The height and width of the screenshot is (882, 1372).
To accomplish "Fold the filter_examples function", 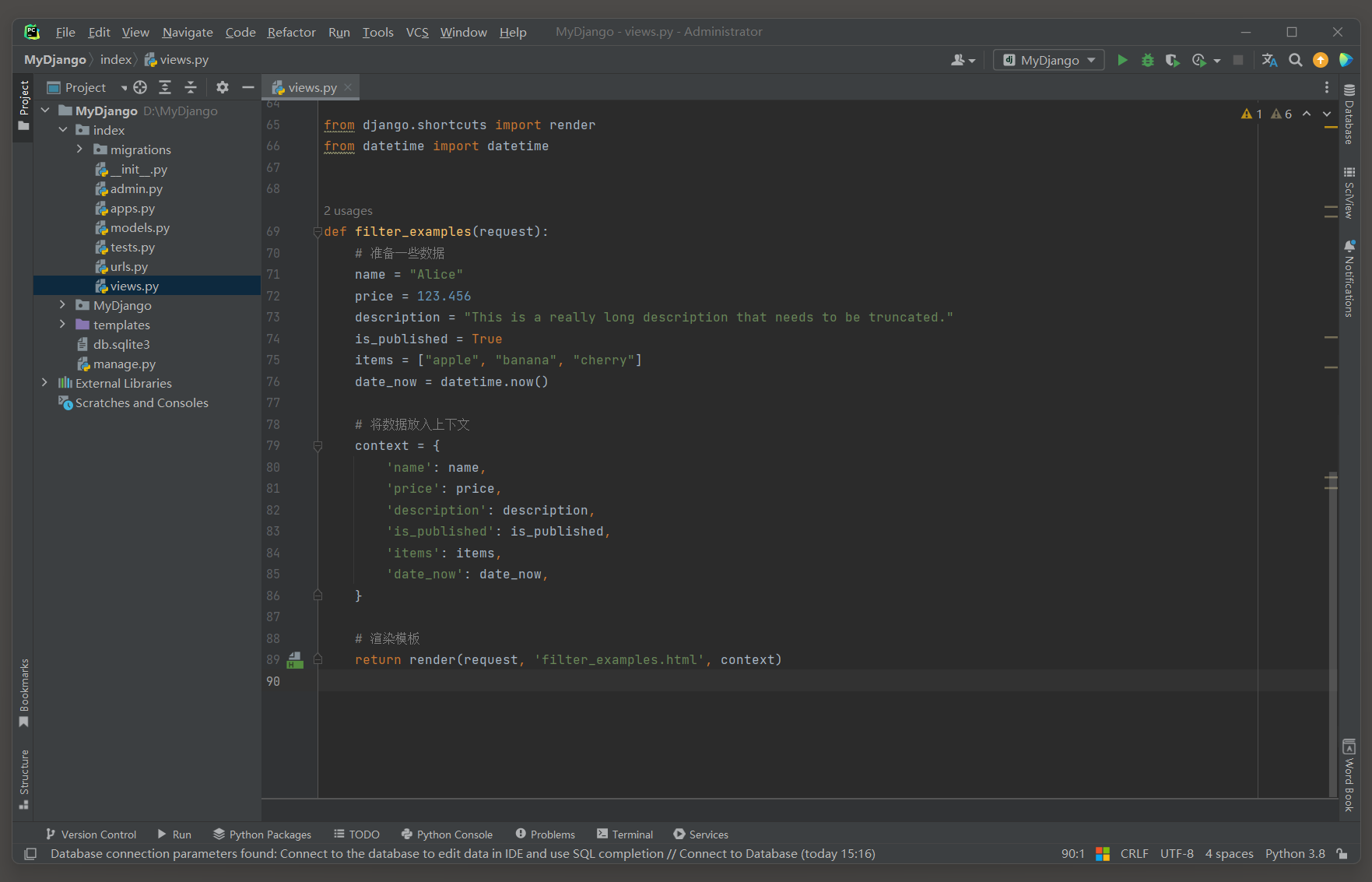I will (x=318, y=232).
